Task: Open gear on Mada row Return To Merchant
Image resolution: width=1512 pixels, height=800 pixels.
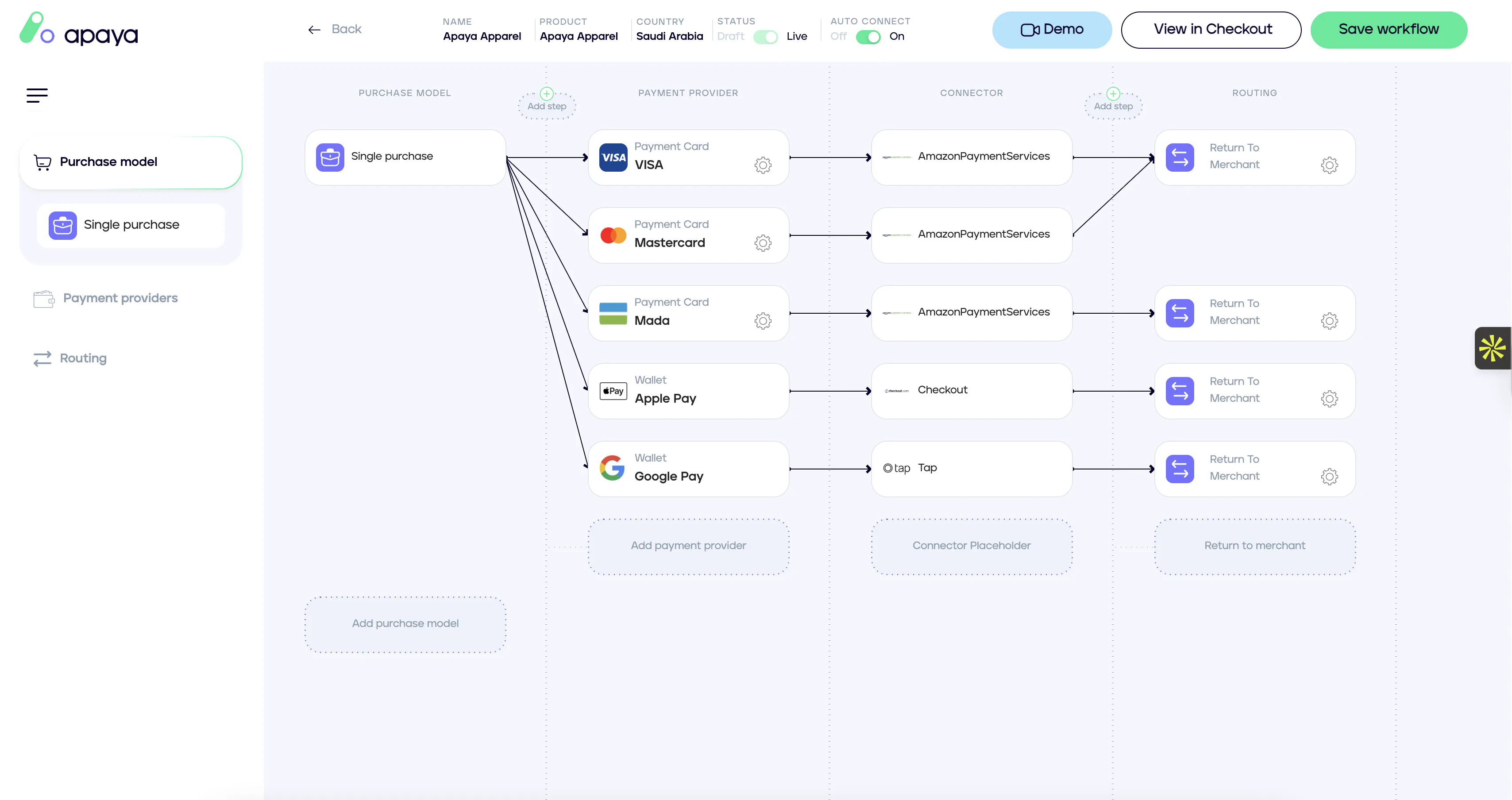Action: [x=1329, y=321]
